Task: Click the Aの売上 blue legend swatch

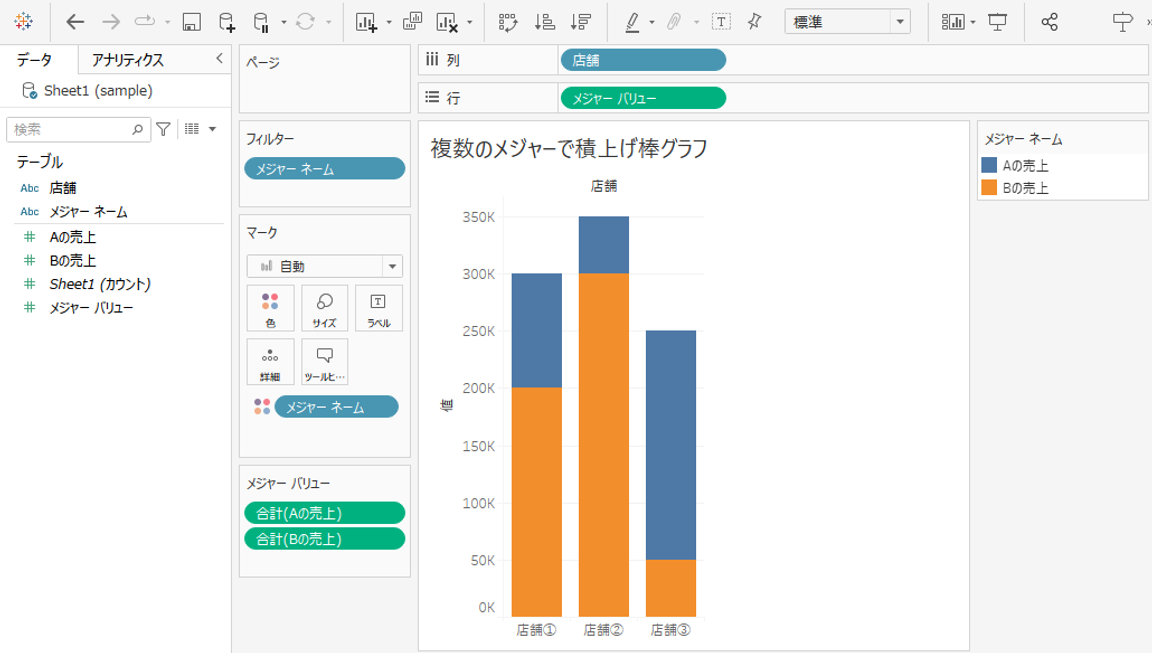Action: pos(989,165)
